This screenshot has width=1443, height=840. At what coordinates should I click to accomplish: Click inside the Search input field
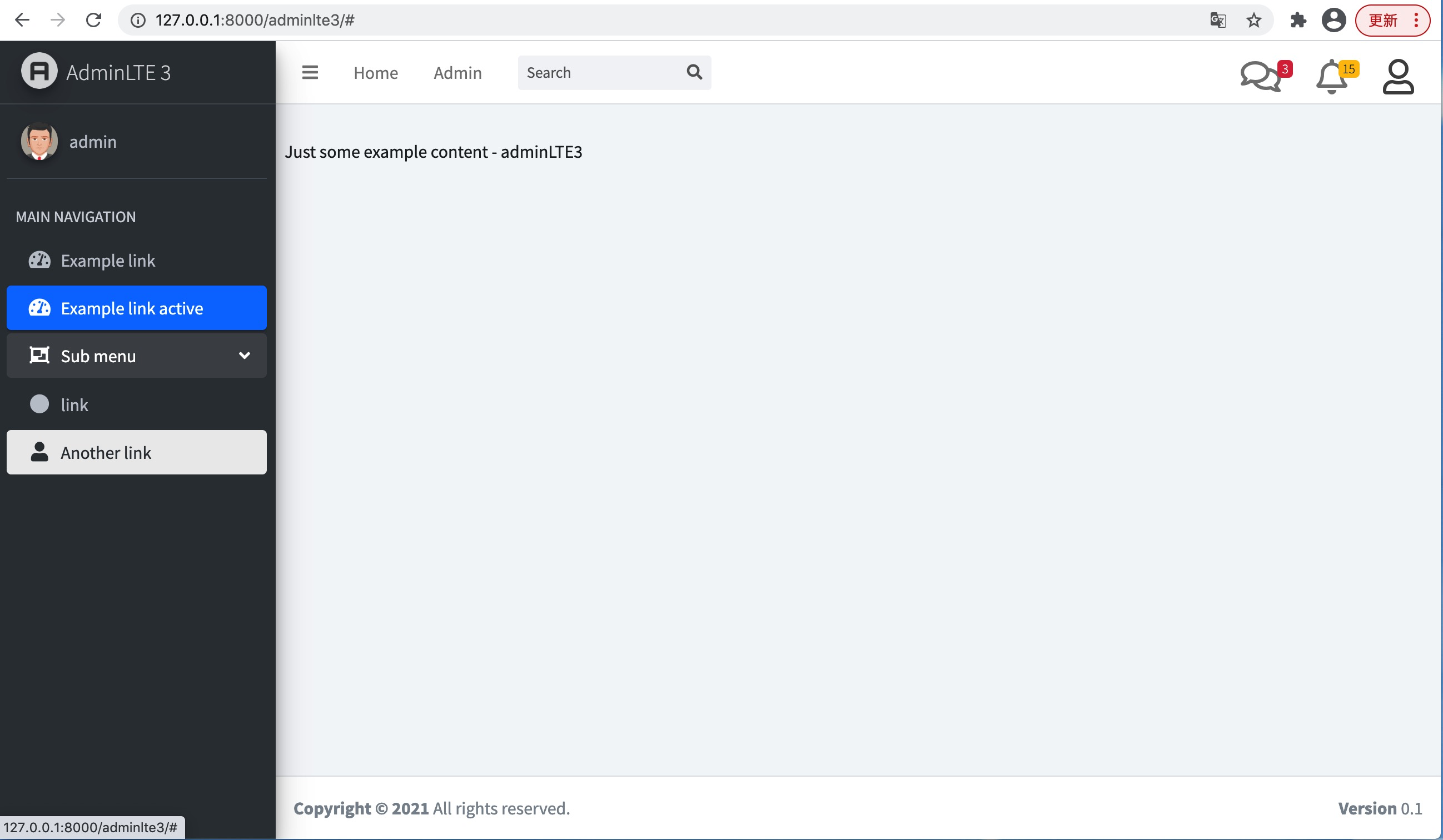[590, 72]
